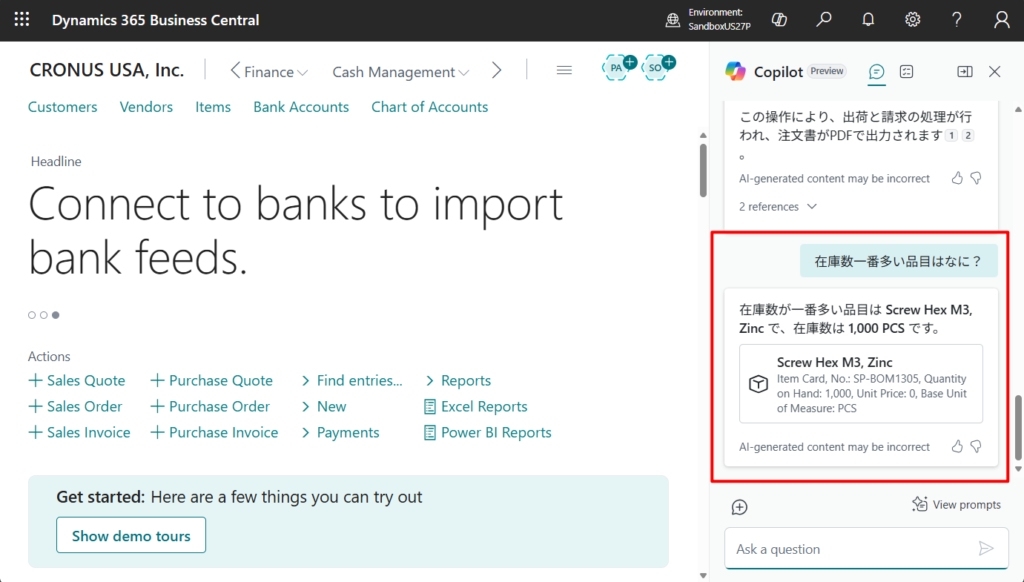Select the second headline carousel dot
Screen dimensions: 1024x582
tap(44, 315)
